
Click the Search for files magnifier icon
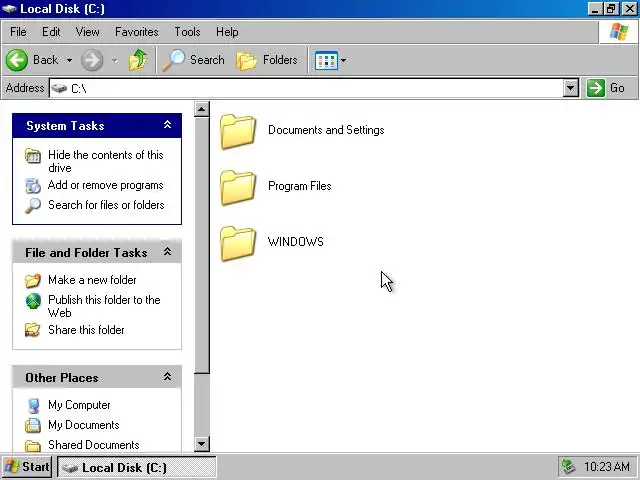coord(33,205)
